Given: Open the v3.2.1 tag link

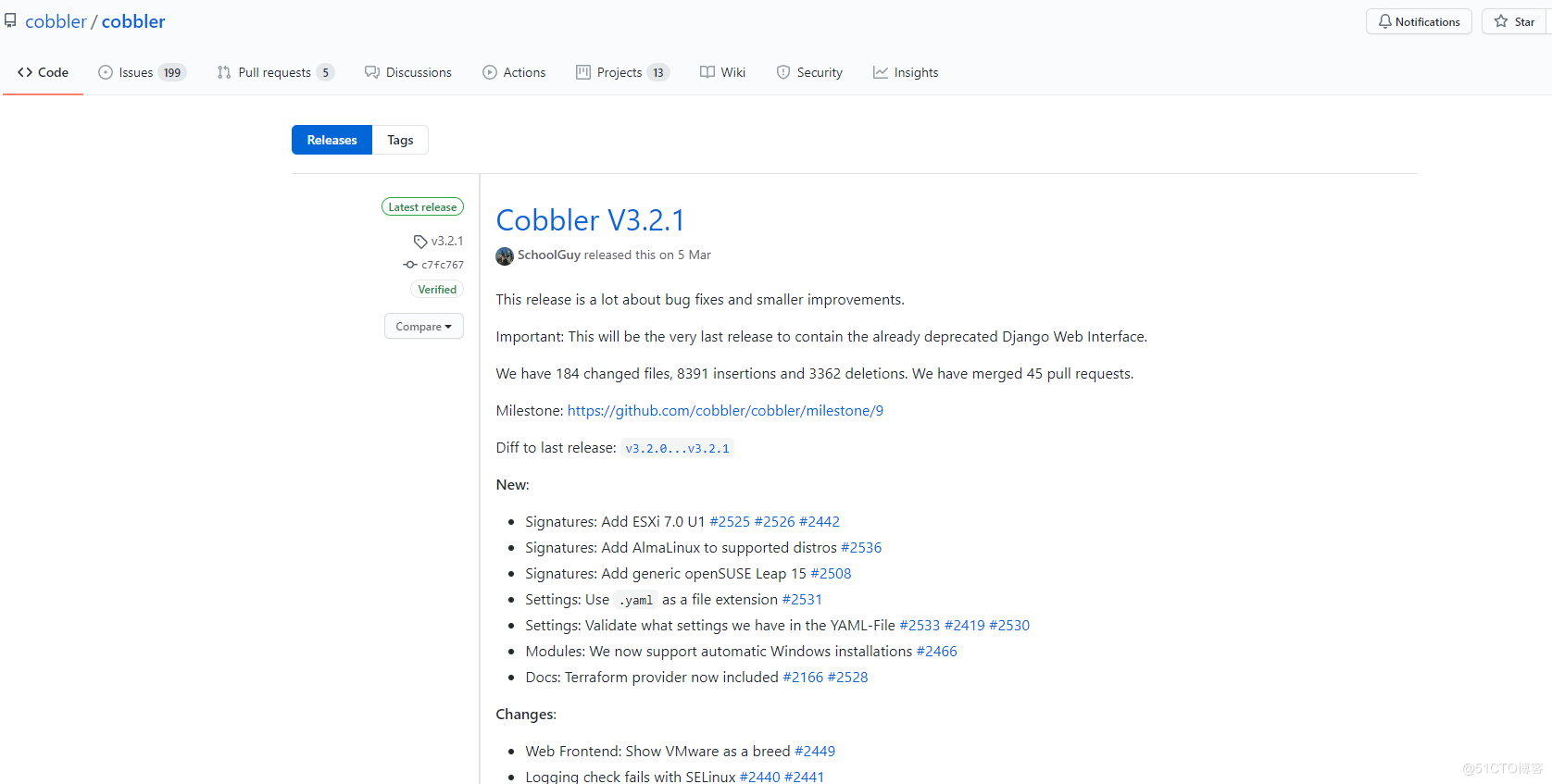Looking at the screenshot, I should (x=447, y=241).
